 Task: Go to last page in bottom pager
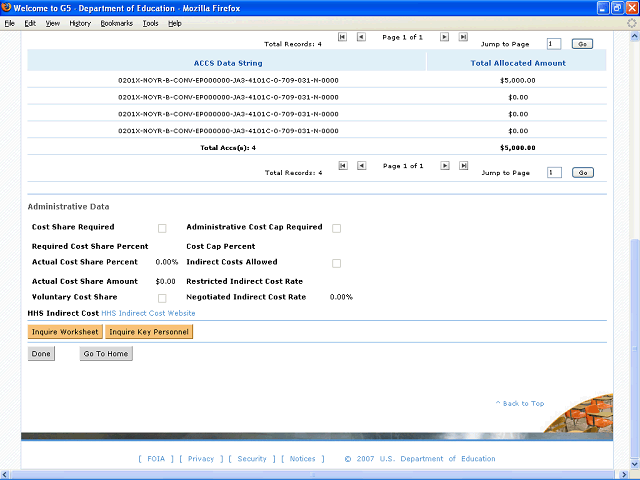pos(463,166)
